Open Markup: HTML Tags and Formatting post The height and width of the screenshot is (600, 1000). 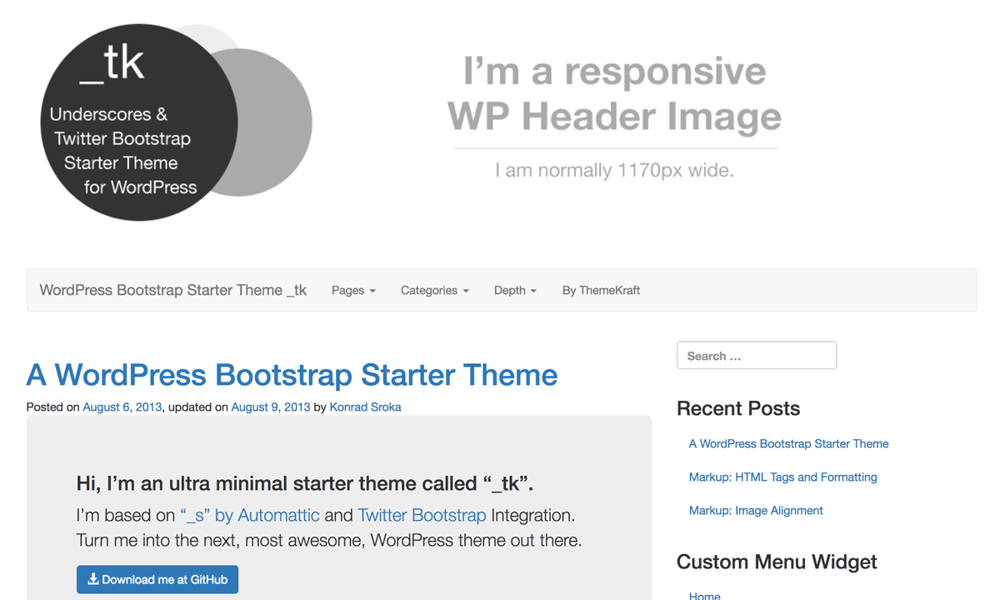tap(782, 477)
